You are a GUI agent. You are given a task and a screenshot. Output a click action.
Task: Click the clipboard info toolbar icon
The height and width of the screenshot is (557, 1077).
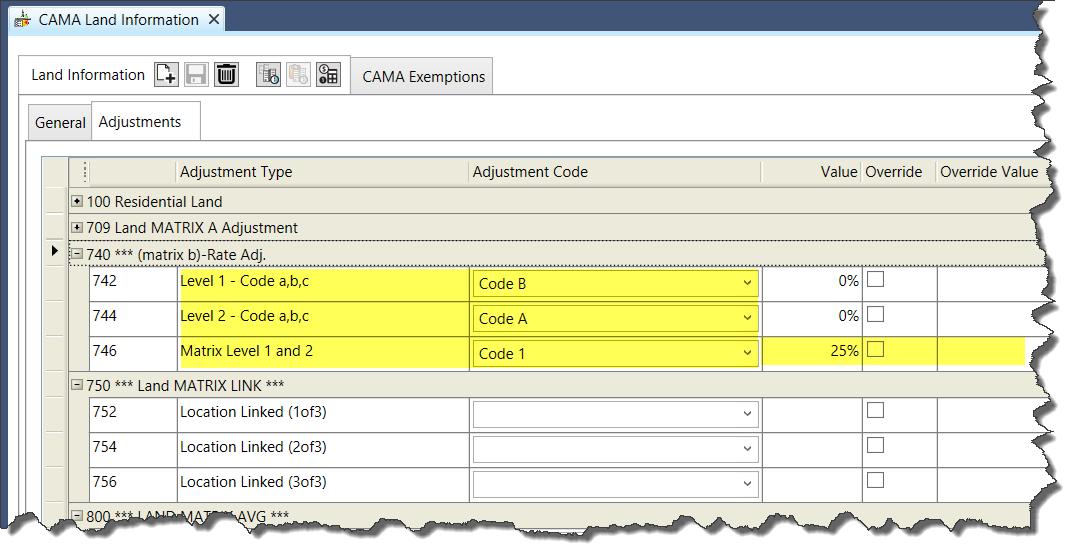tap(298, 75)
